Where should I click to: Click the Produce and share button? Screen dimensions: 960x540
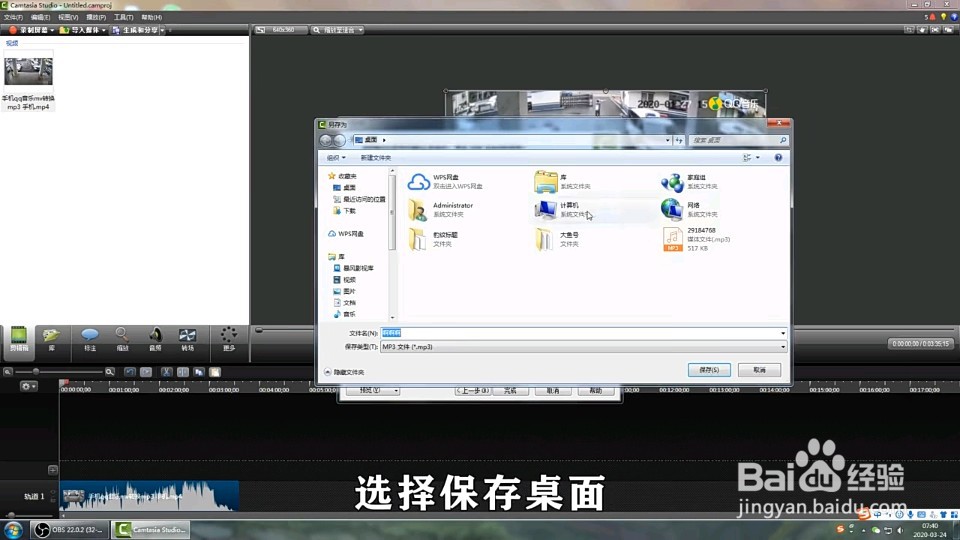coord(135,30)
